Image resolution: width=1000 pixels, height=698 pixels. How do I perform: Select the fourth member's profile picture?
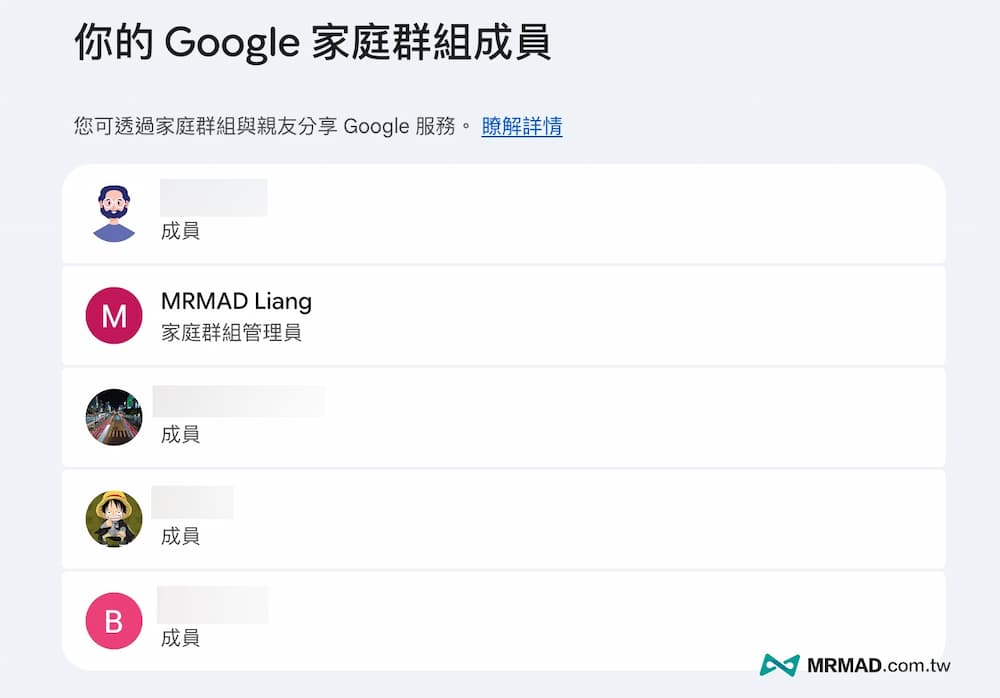(113, 519)
